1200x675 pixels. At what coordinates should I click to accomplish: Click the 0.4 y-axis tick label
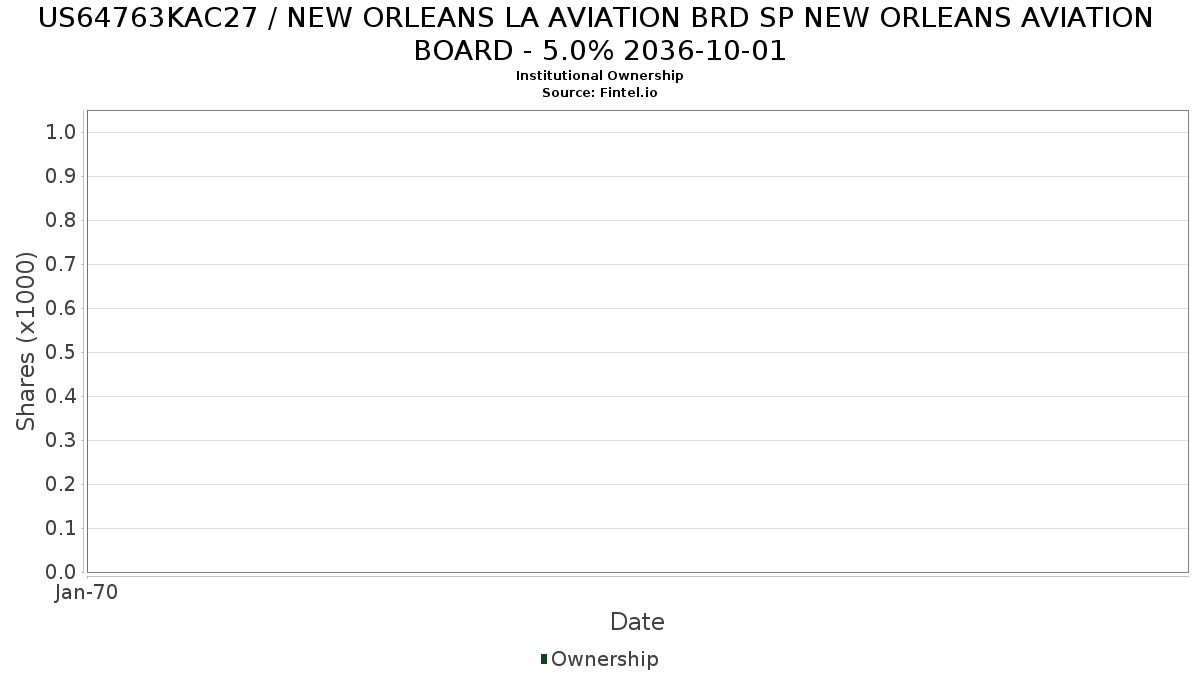61,396
